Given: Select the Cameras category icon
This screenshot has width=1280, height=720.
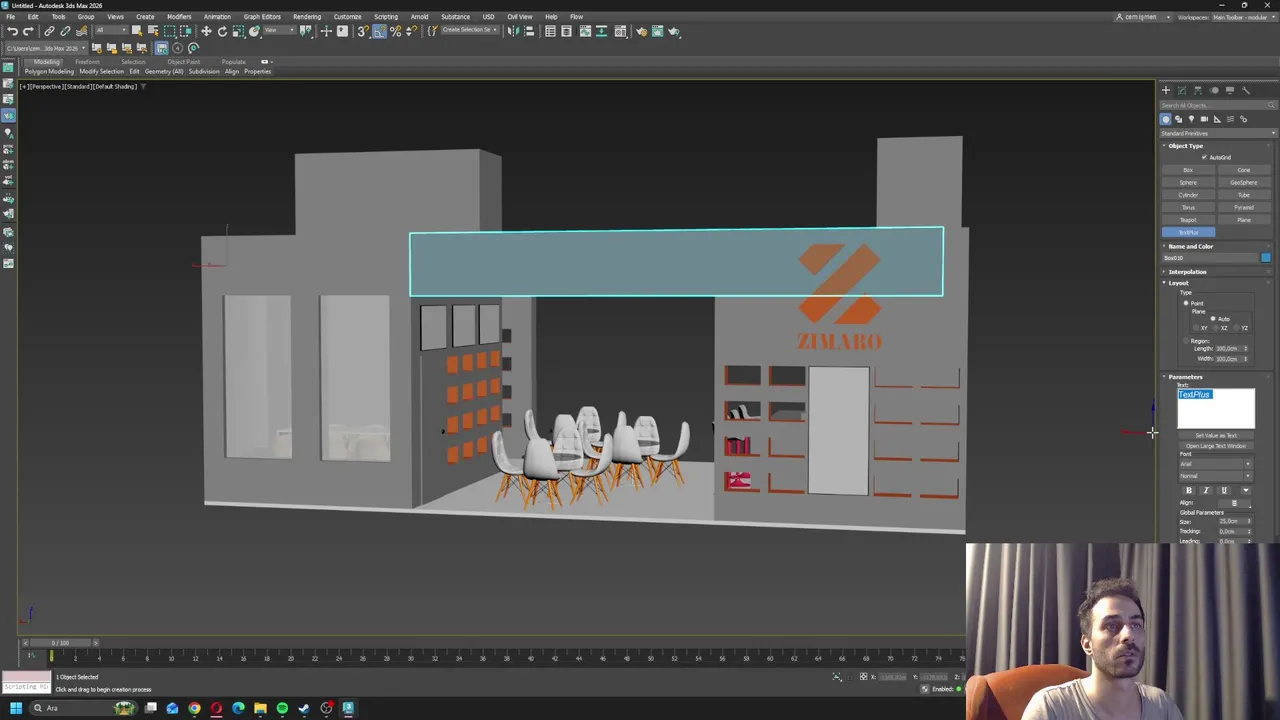Looking at the screenshot, I should pos(1204,119).
